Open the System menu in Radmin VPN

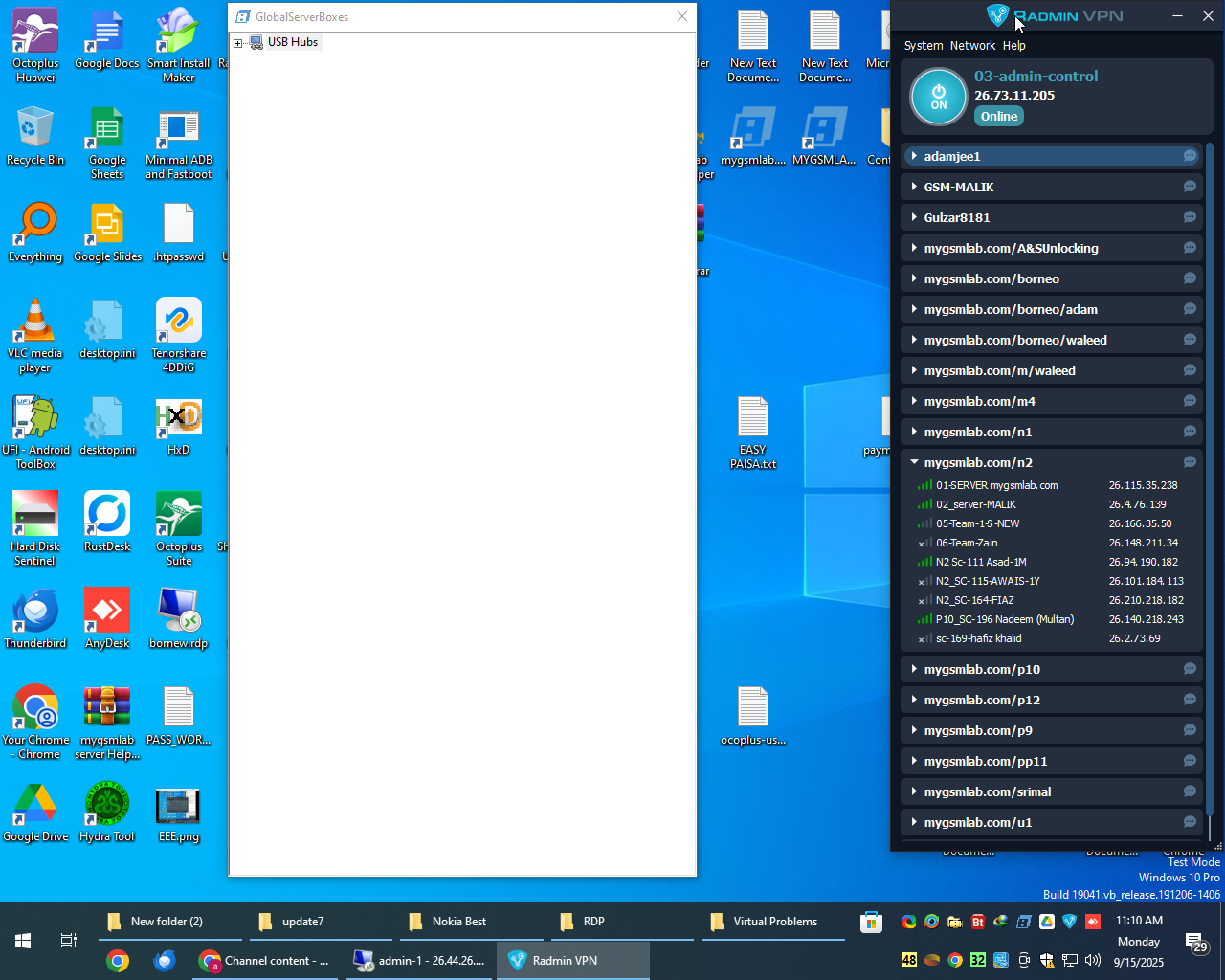click(924, 46)
